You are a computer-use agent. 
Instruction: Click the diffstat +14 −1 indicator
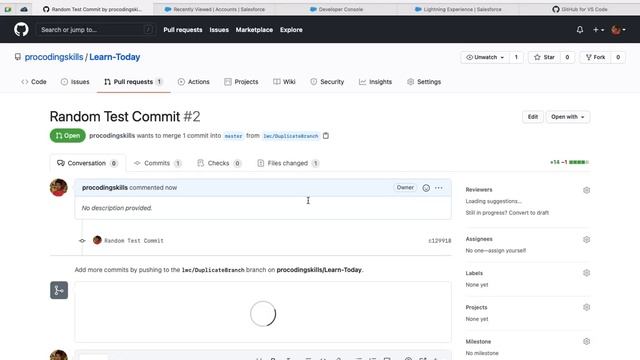[x=569, y=162]
